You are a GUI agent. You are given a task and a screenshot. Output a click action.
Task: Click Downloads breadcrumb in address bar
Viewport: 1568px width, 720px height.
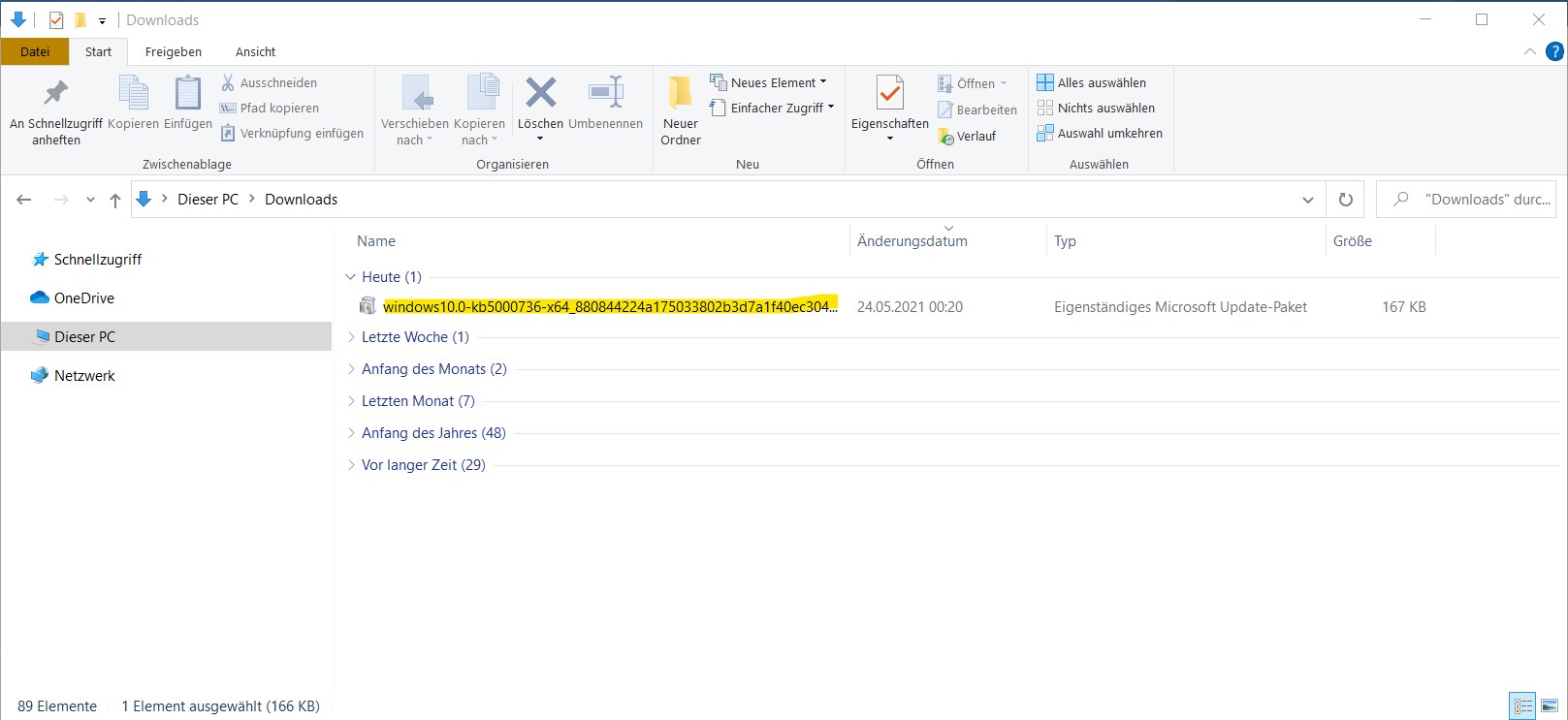302,199
